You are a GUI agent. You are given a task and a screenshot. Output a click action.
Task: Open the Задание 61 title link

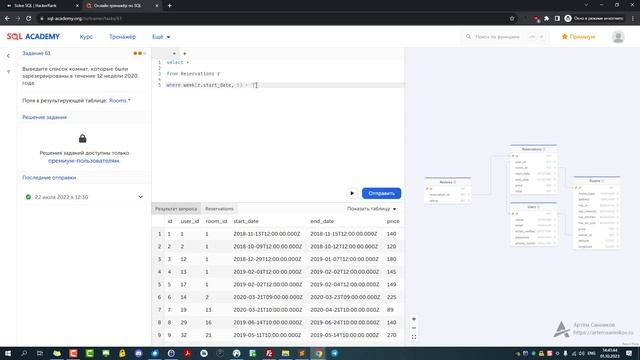click(36, 53)
